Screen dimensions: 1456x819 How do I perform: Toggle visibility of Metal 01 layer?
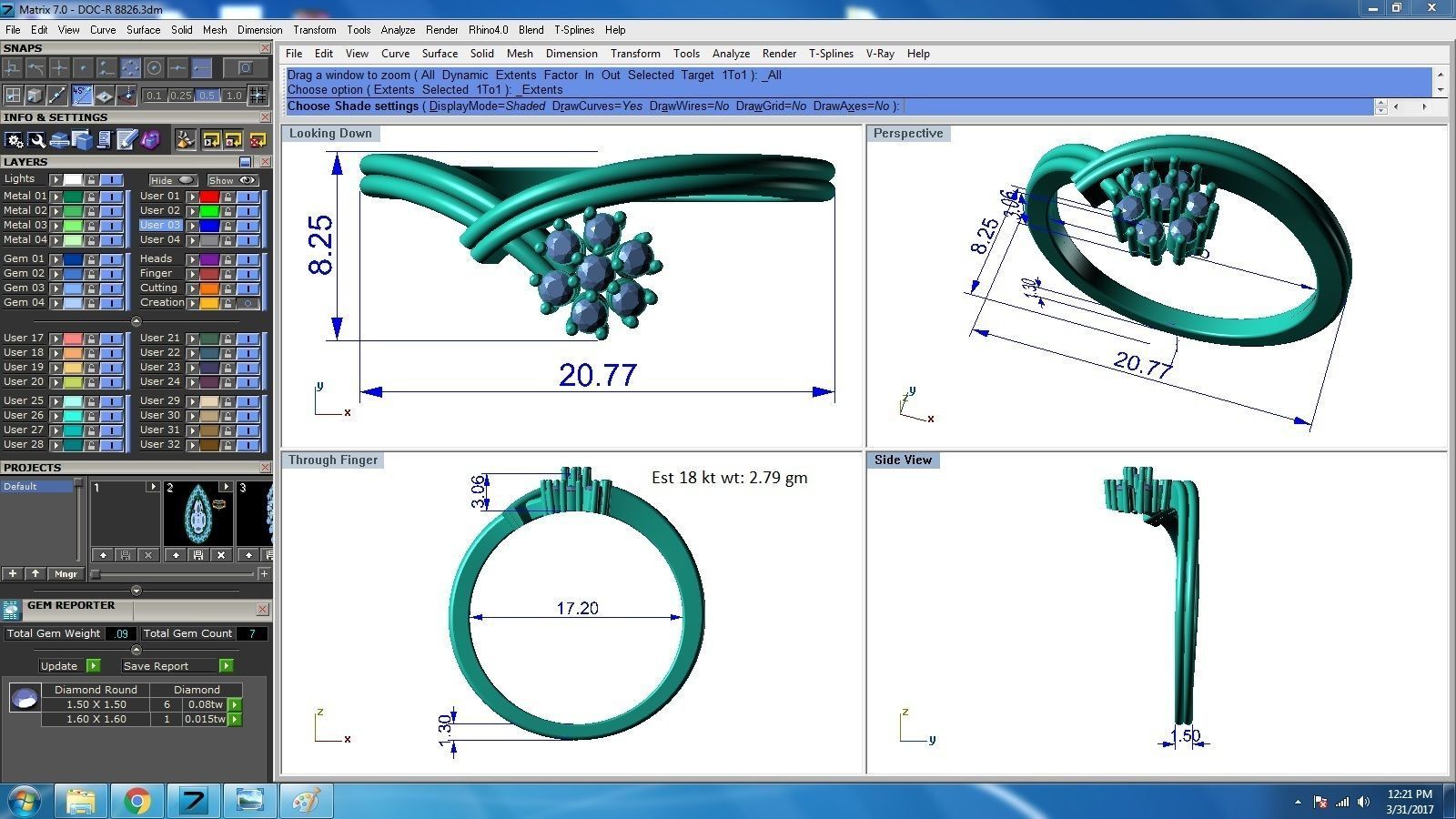pyautogui.click(x=112, y=196)
